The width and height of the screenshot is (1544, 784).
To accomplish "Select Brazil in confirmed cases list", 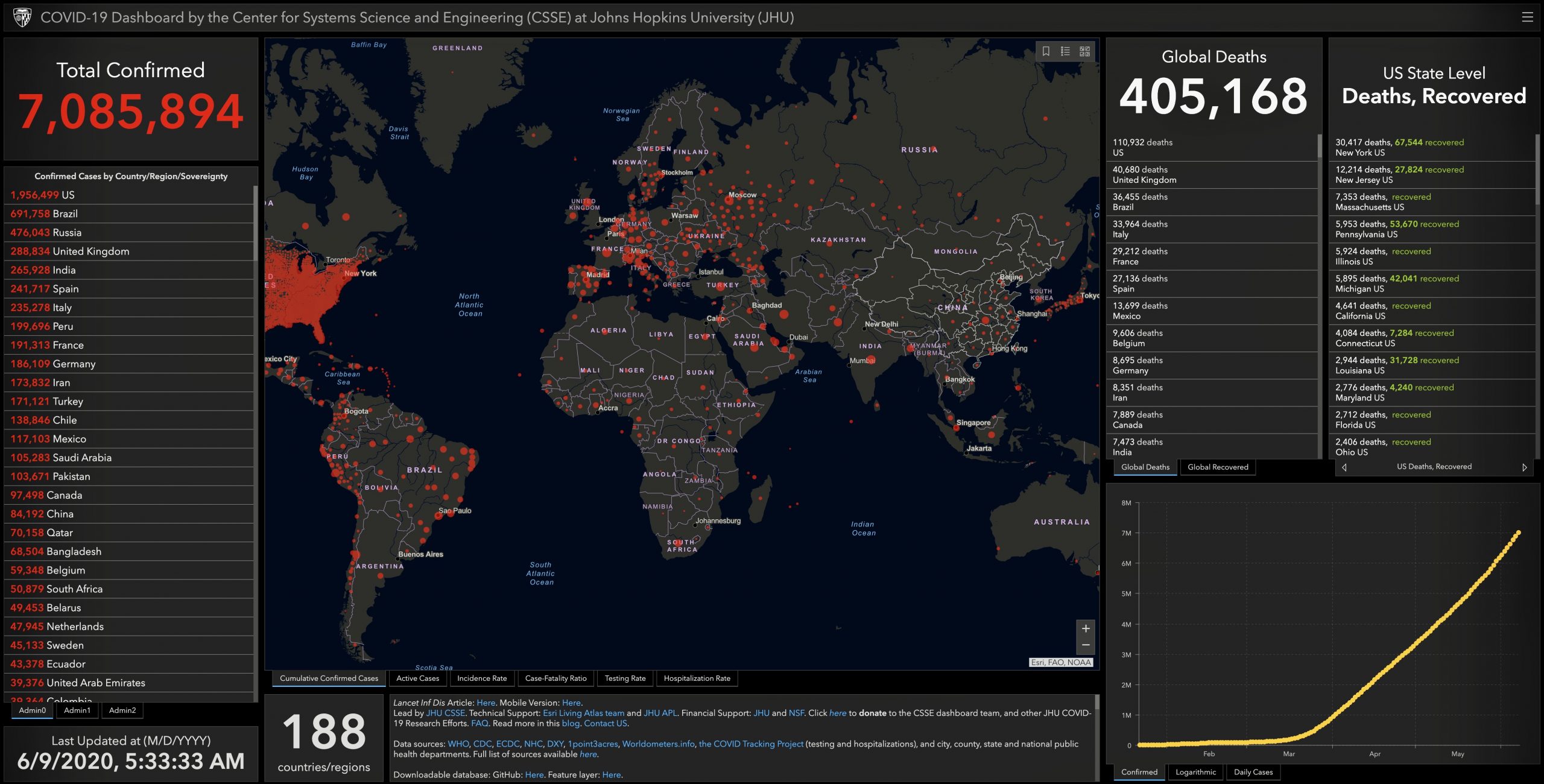I will click(x=129, y=213).
